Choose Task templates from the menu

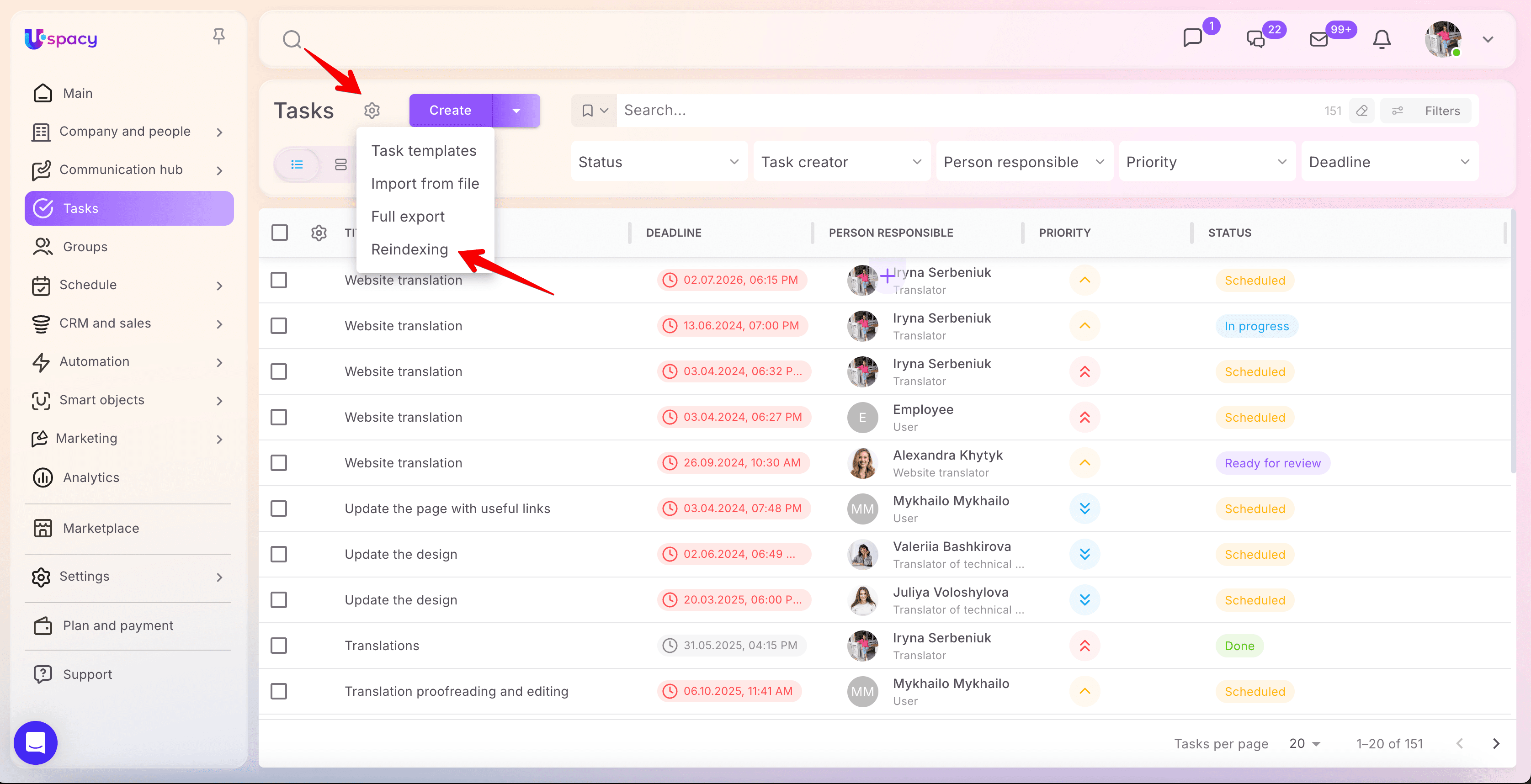(x=424, y=151)
